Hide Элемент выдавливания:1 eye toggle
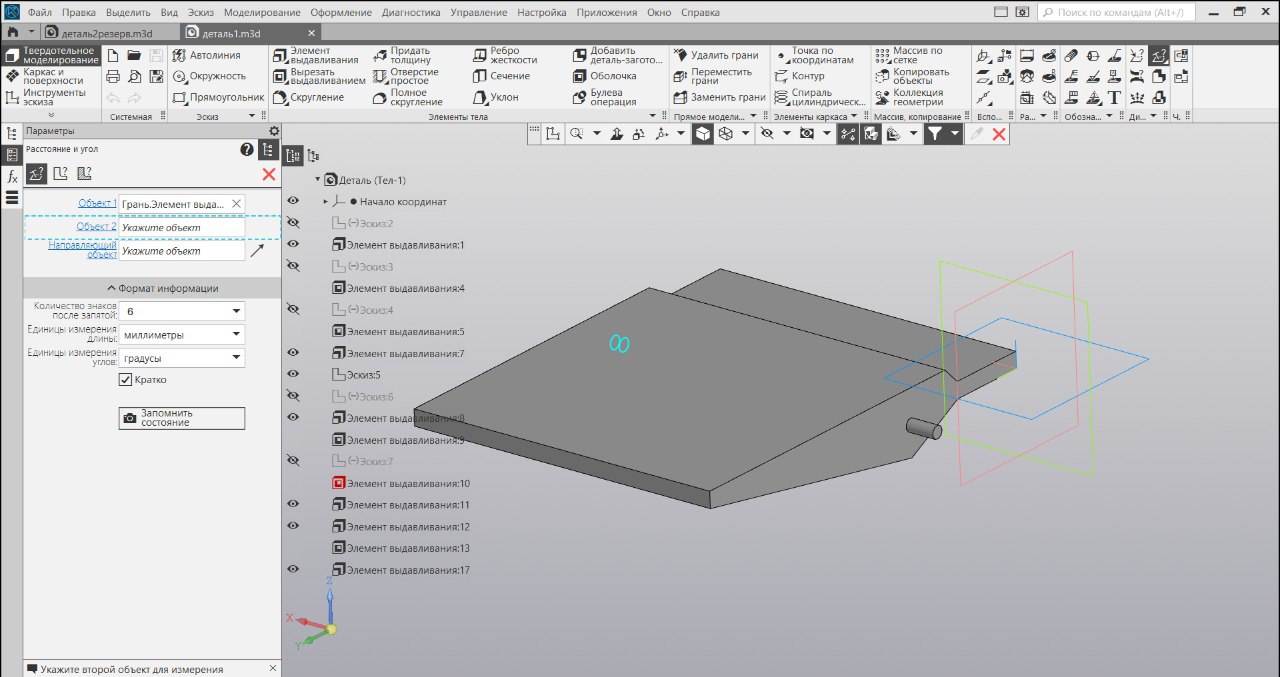The width and height of the screenshot is (1280, 677). click(x=293, y=244)
